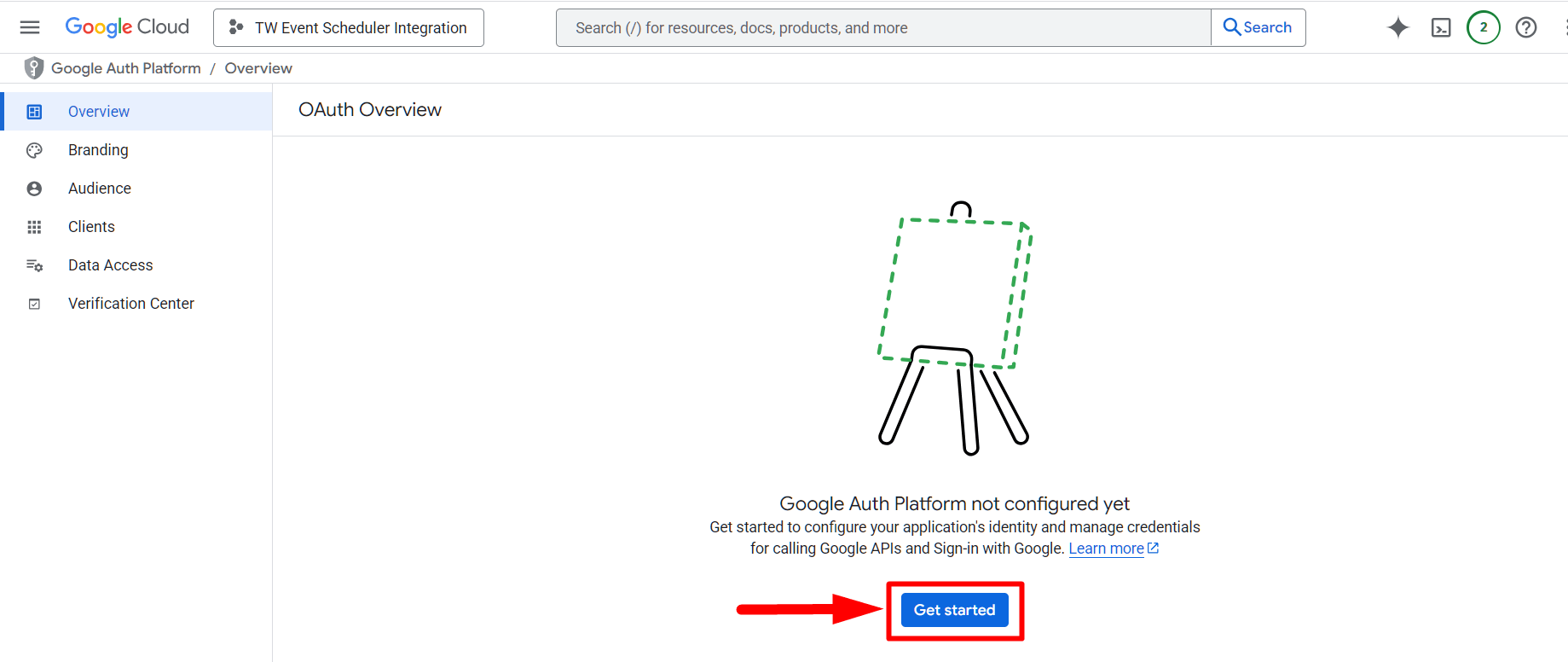Click the Google Cloud logo
The height and width of the screenshot is (662, 1568).
pyautogui.click(x=127, y=27)
